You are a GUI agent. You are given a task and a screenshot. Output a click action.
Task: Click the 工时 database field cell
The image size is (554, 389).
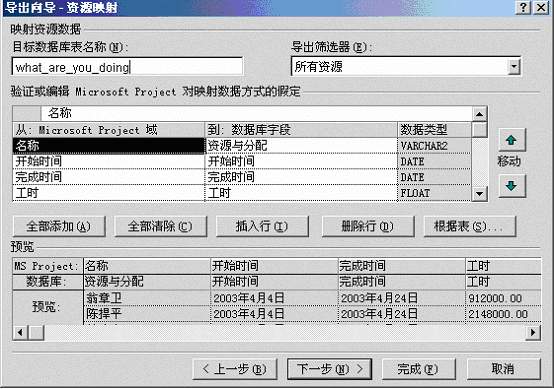click(x=301, y=193)
